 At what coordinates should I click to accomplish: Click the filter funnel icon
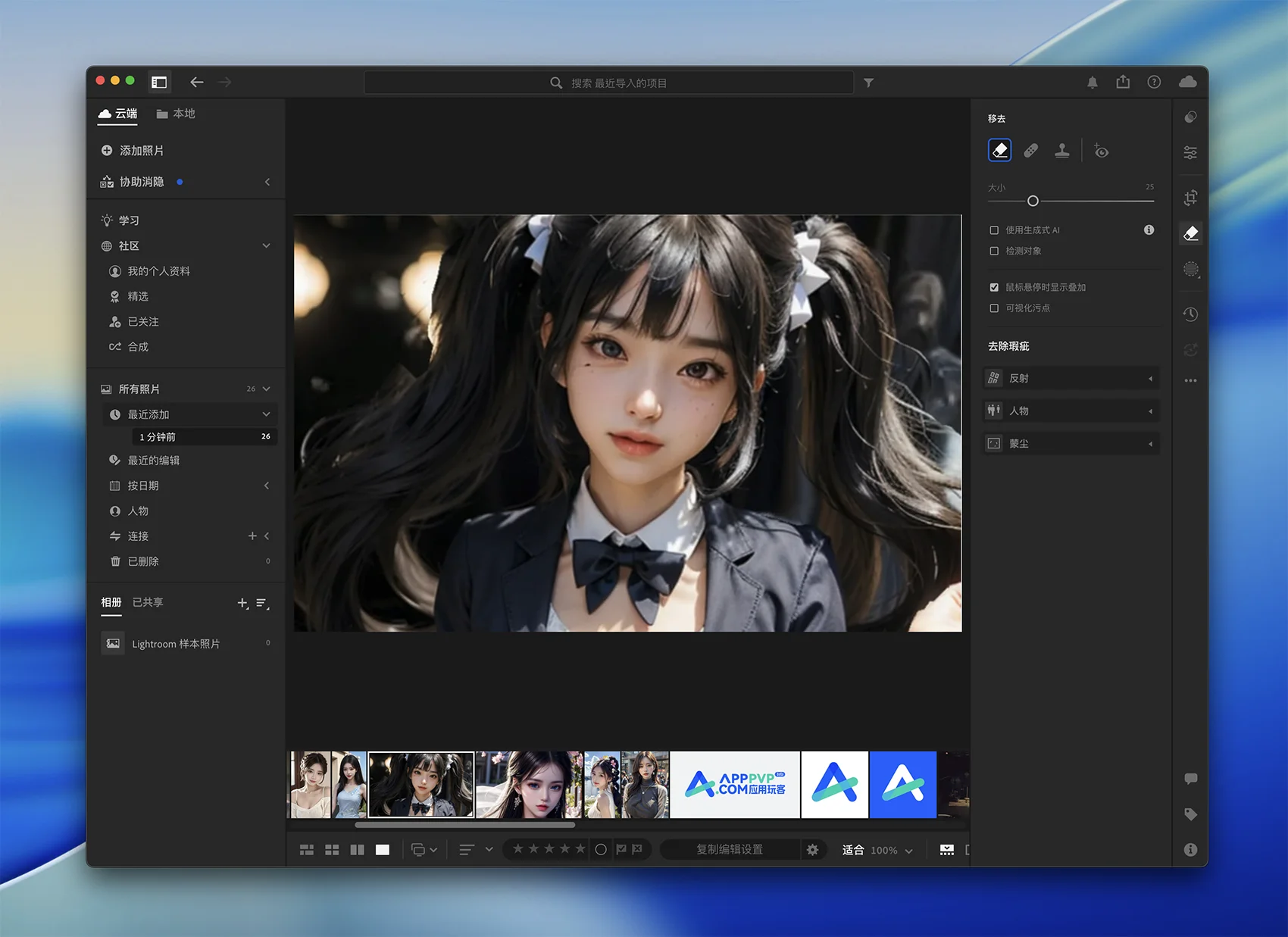click(868, 83)
